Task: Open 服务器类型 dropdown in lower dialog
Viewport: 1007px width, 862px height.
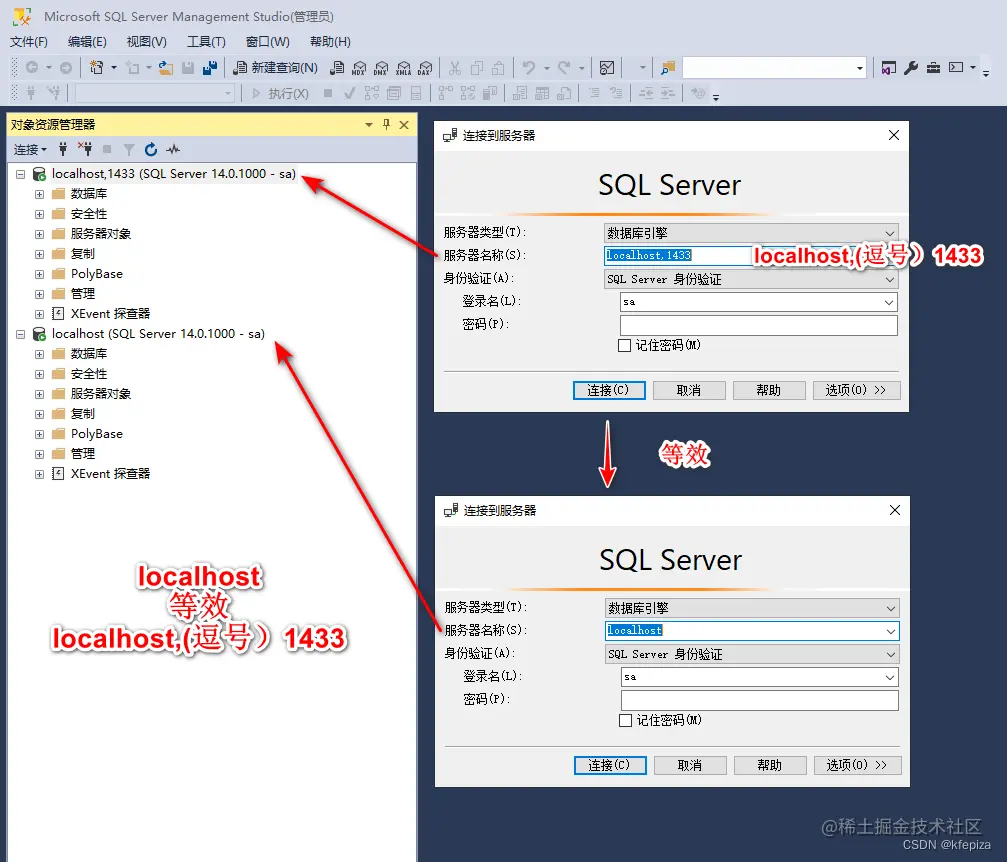Action: coord(891,608)
